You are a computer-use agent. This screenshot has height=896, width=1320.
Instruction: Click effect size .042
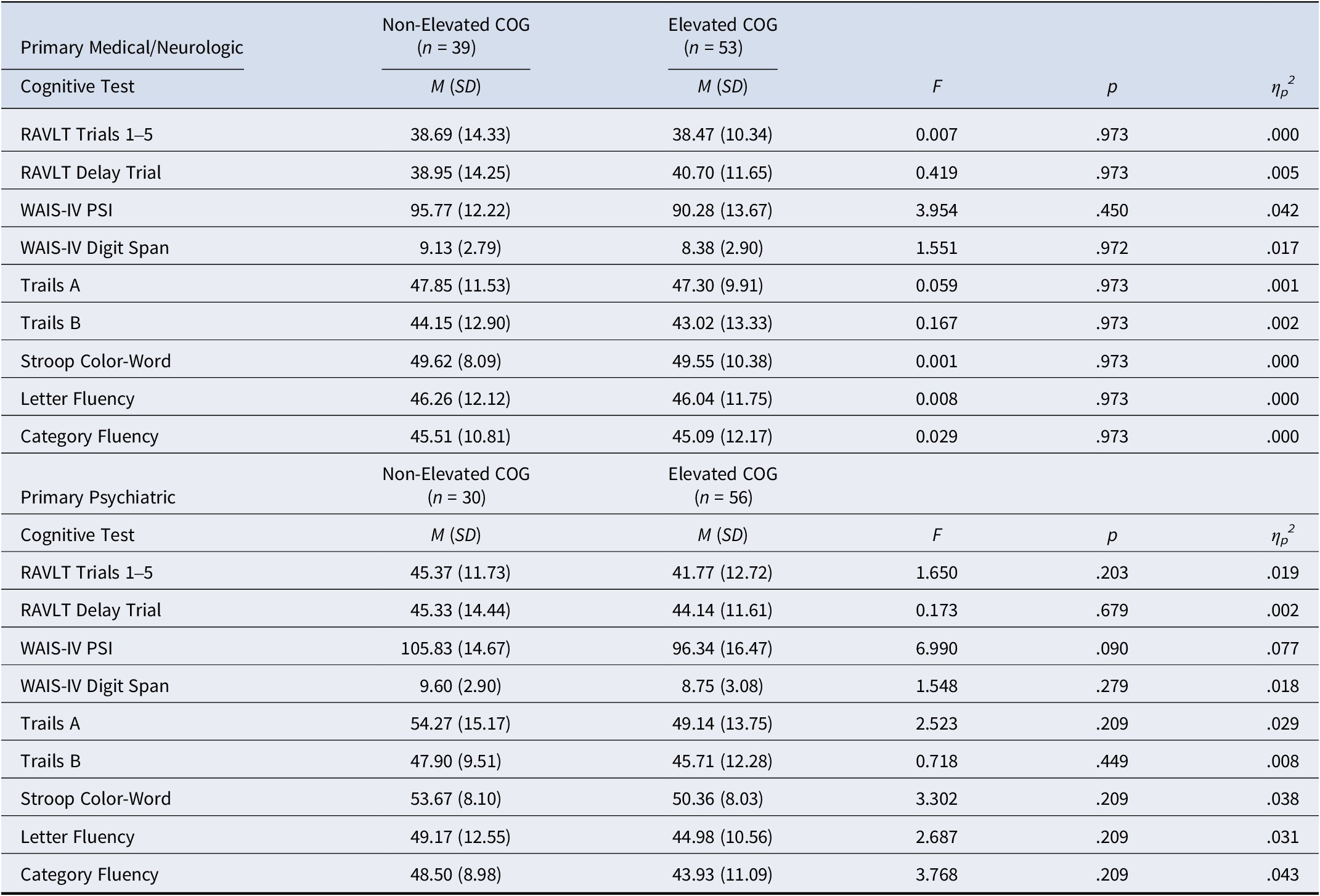(1283, 210)
